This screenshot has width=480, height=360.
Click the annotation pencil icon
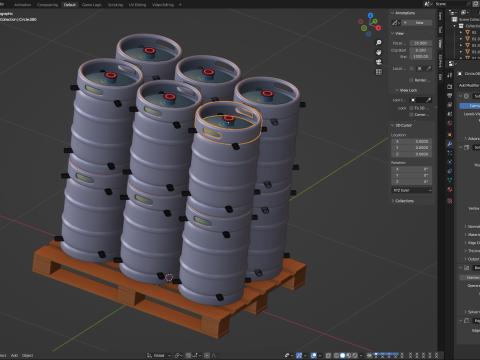coord(396,23)
